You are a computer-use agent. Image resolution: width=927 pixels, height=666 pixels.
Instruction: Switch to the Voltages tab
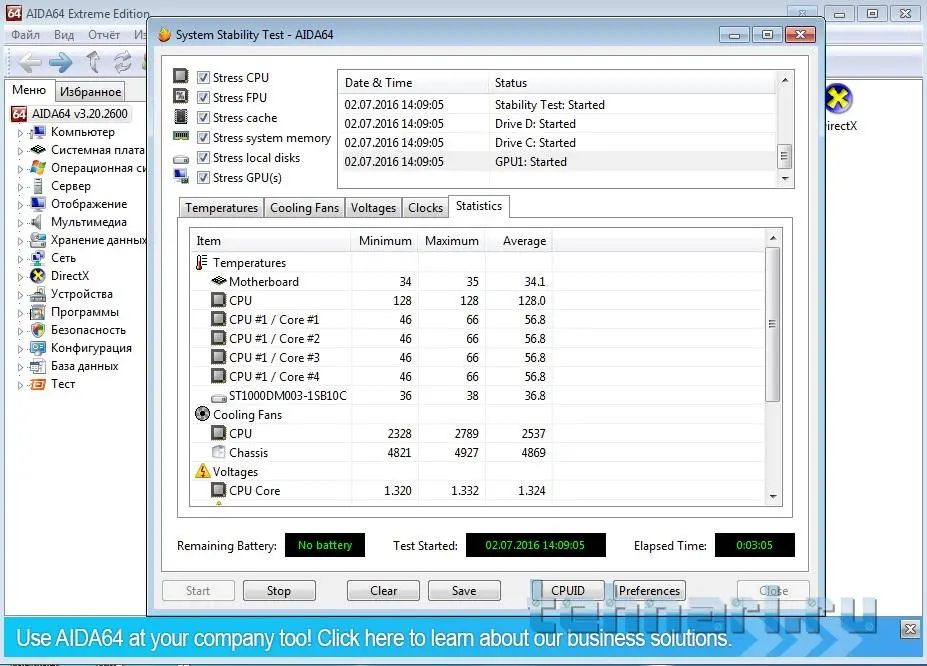point(373,208)
